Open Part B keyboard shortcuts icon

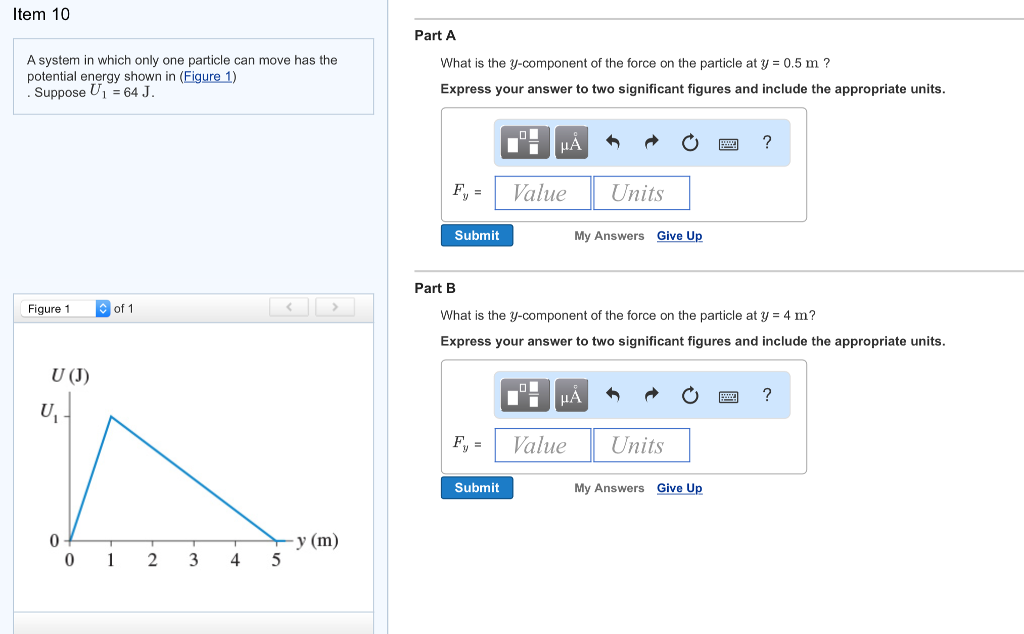(728, 394)
